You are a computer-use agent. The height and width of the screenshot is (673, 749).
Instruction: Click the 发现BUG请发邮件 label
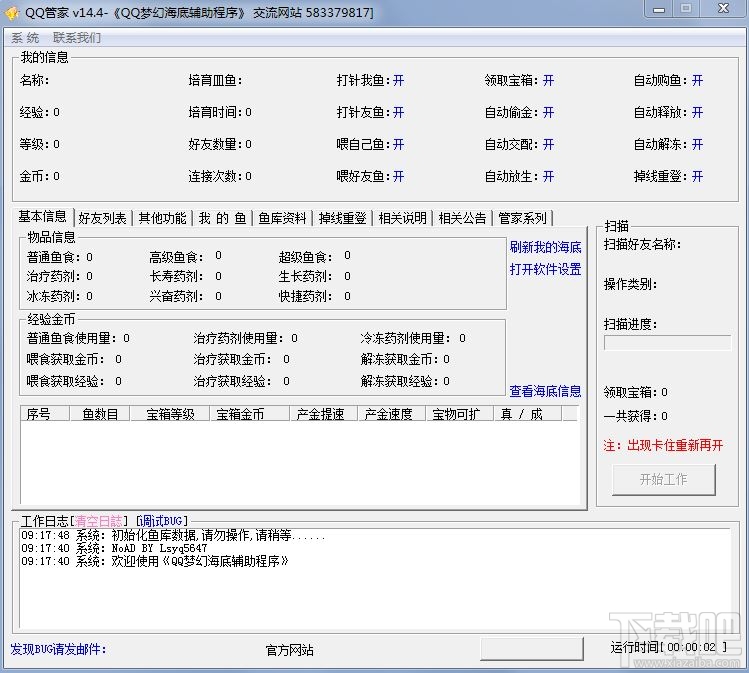[x=58, y=649]
